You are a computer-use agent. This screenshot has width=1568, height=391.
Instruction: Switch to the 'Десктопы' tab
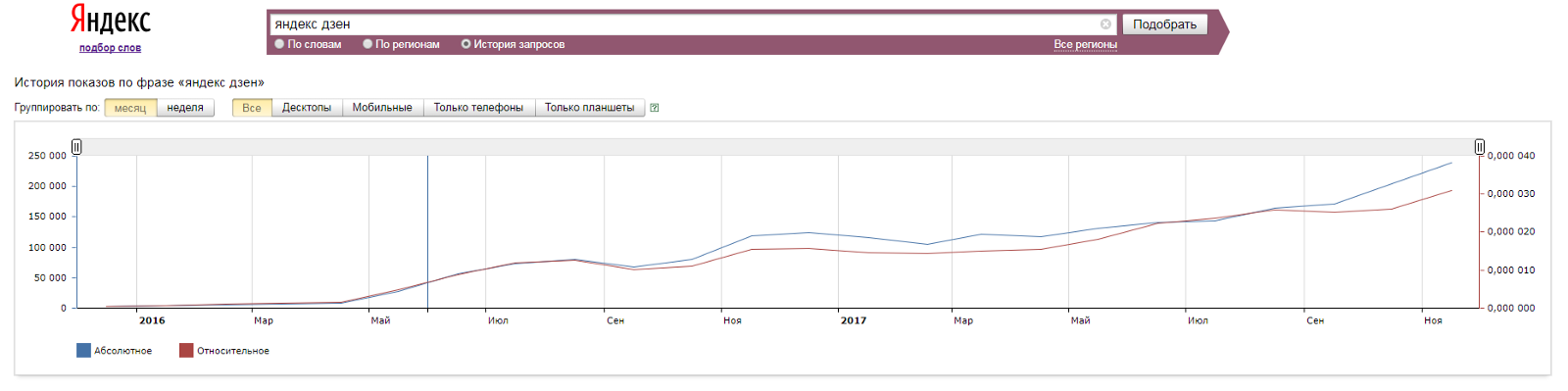[307, 108]
